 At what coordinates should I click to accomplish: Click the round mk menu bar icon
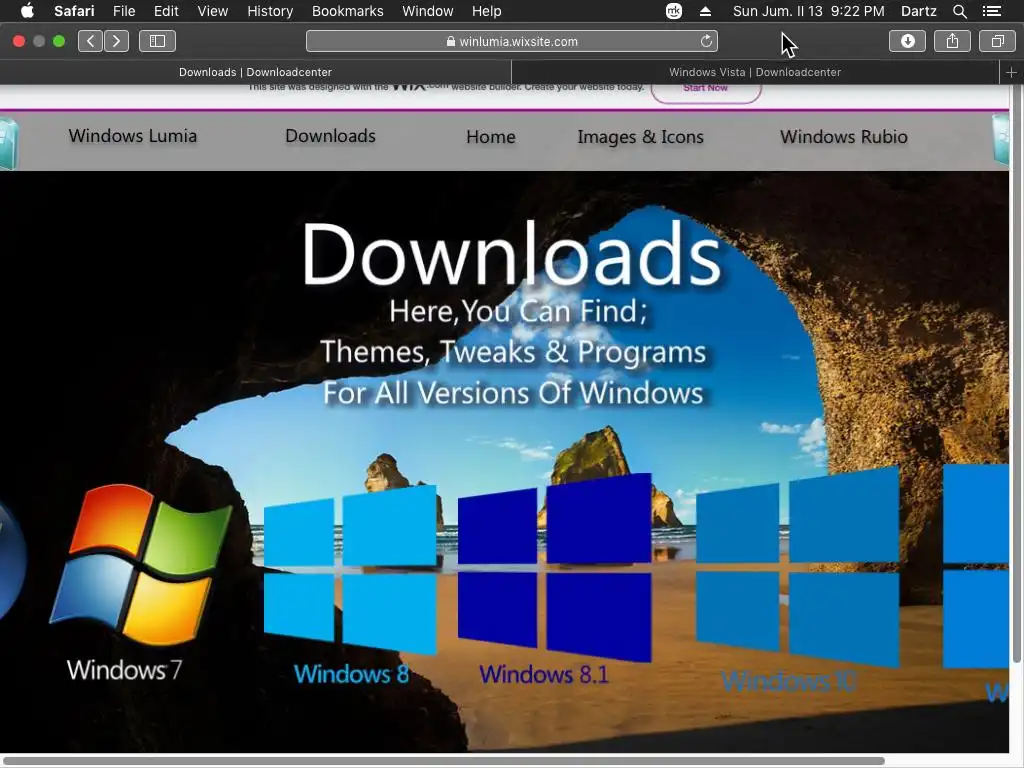click(x=674, y=11)
